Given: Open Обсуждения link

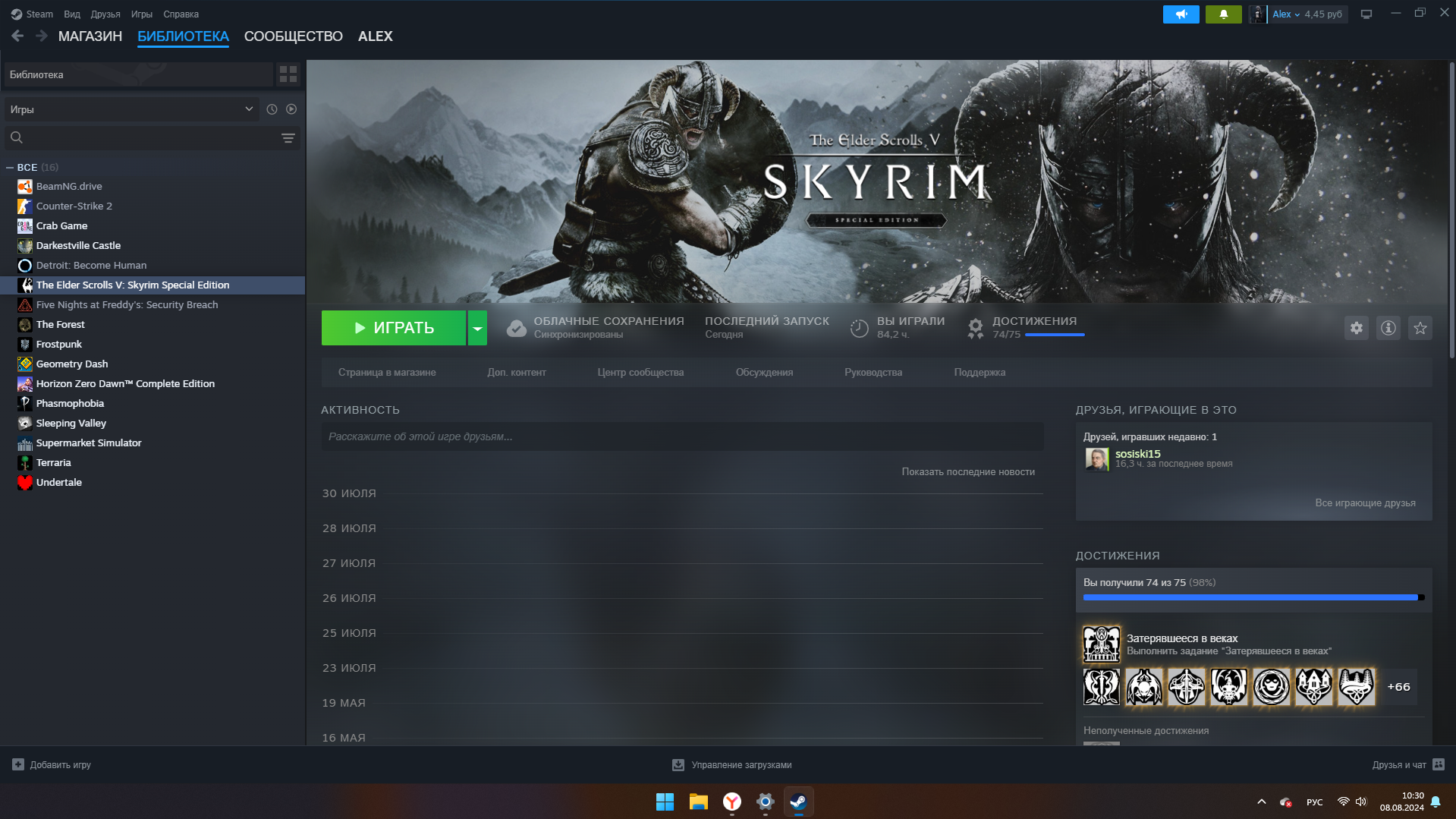Looking at the screenshot, I should [x=764, y=373].
